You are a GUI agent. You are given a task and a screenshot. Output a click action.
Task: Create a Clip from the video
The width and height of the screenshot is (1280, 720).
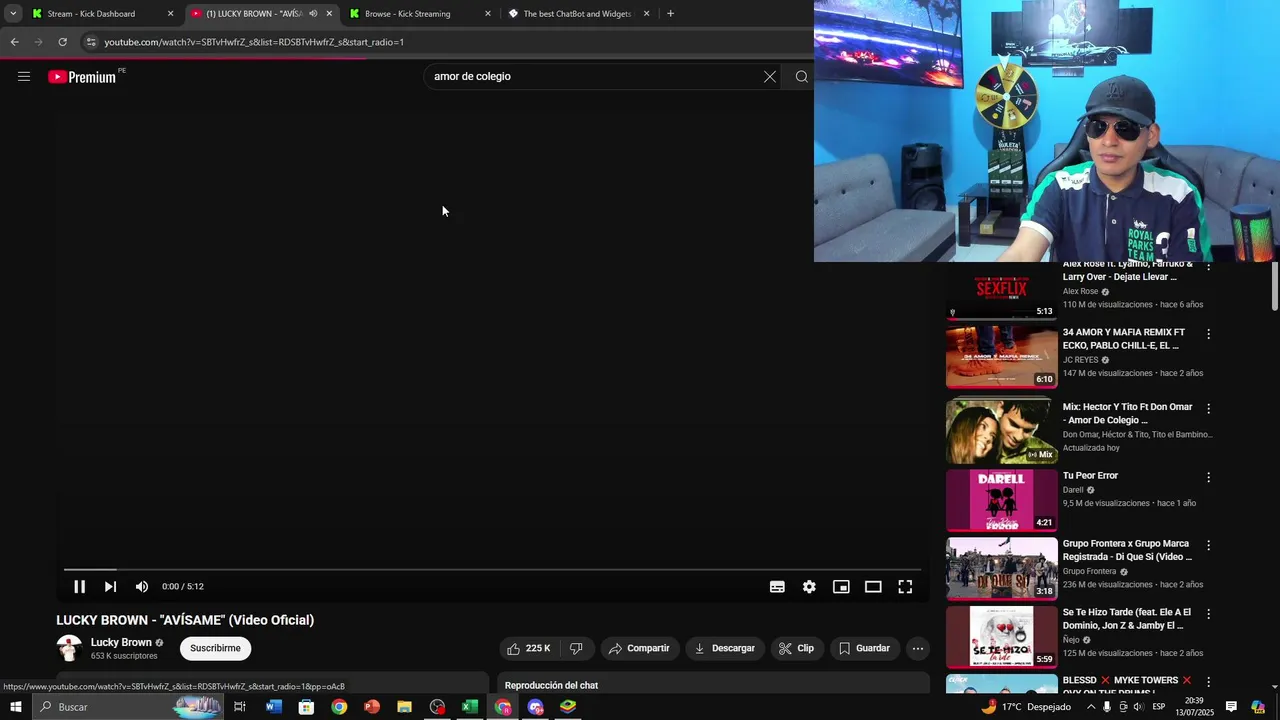(797, 648)
